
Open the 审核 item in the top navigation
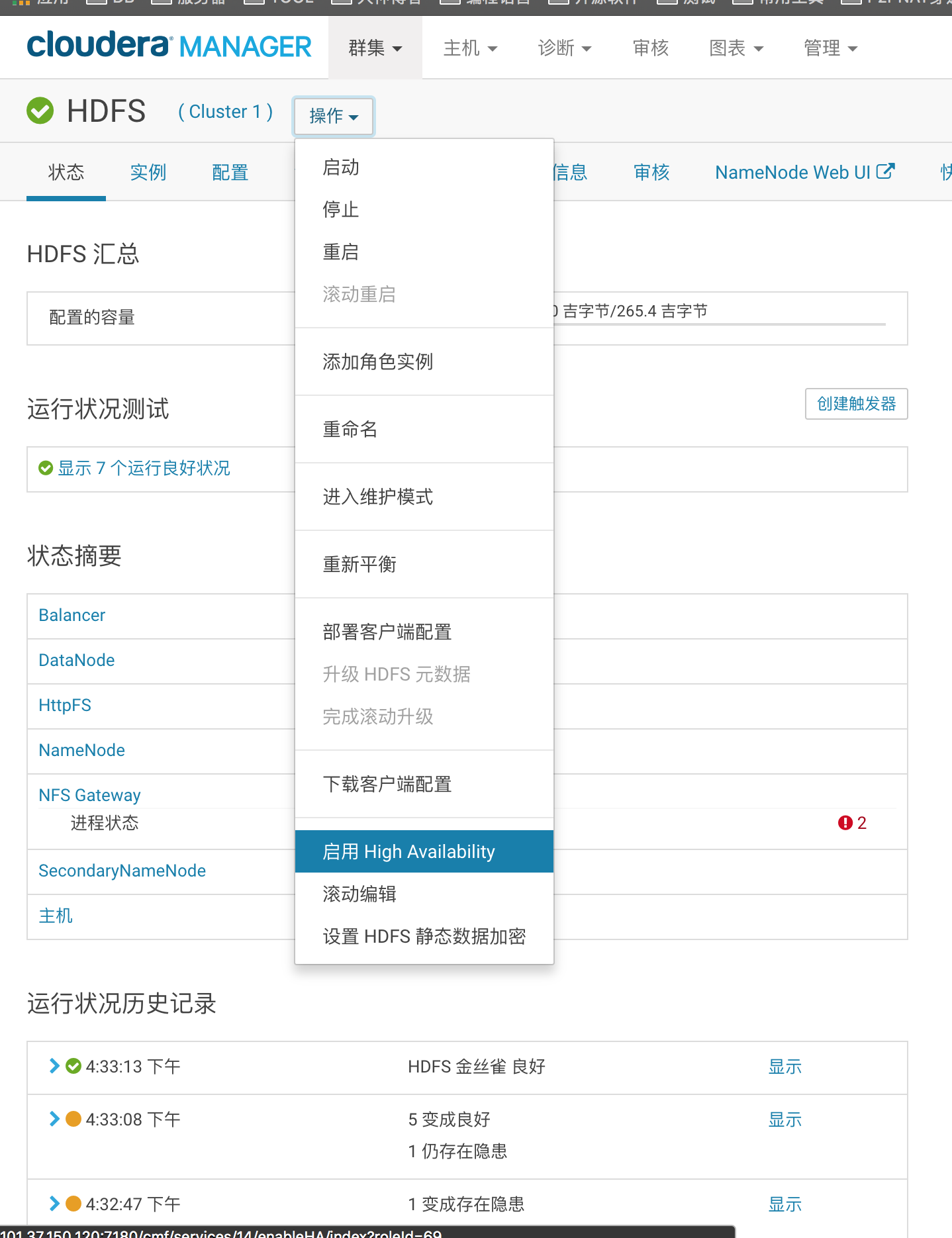pyautogui.click(x=651, y=48)
